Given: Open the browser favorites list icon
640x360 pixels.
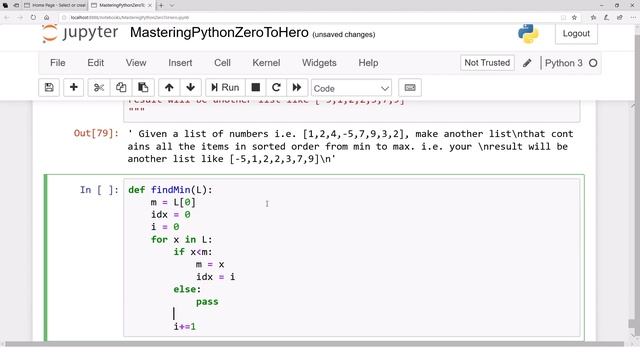Looking at the screenshot, I should pos(593,18).
